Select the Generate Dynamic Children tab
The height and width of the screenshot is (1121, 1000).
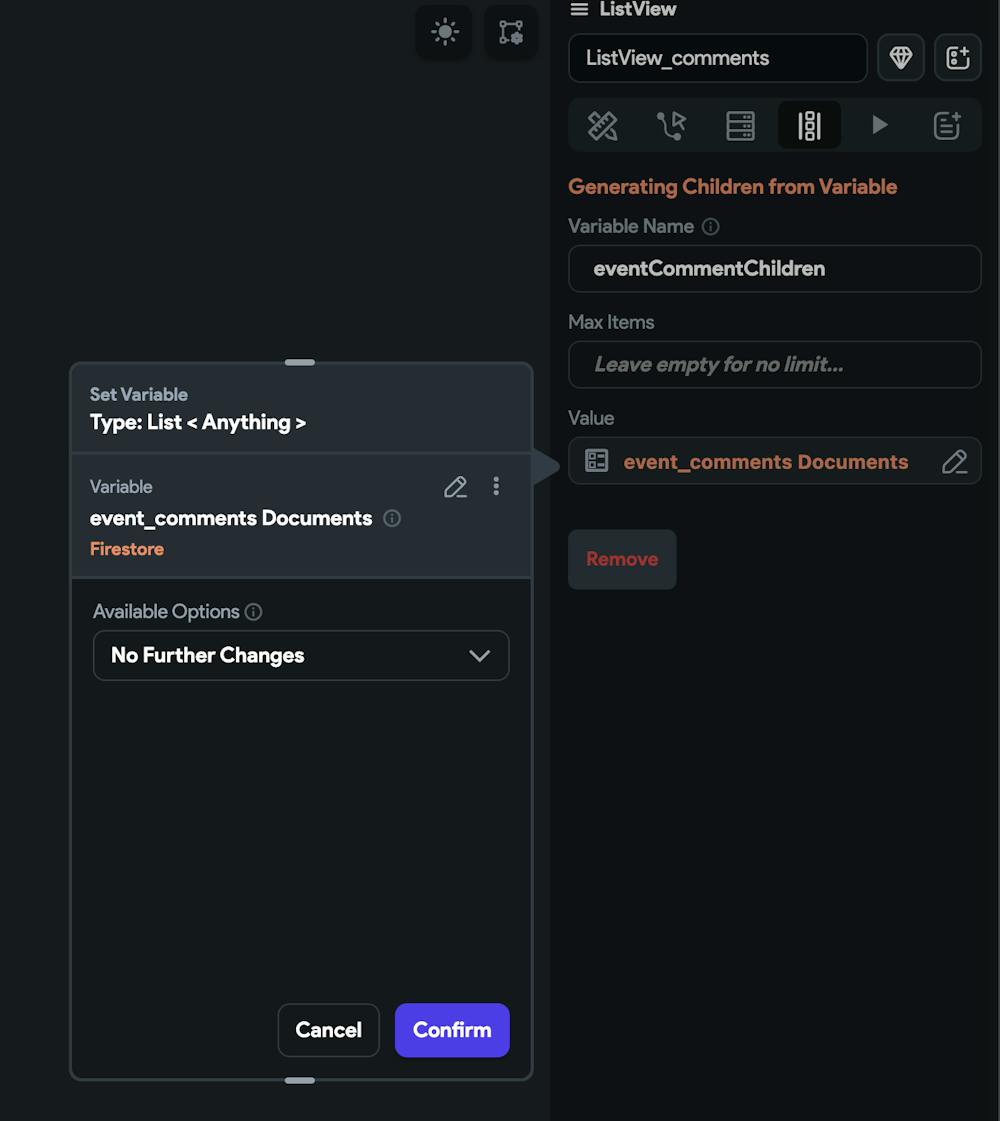point(809,126)
